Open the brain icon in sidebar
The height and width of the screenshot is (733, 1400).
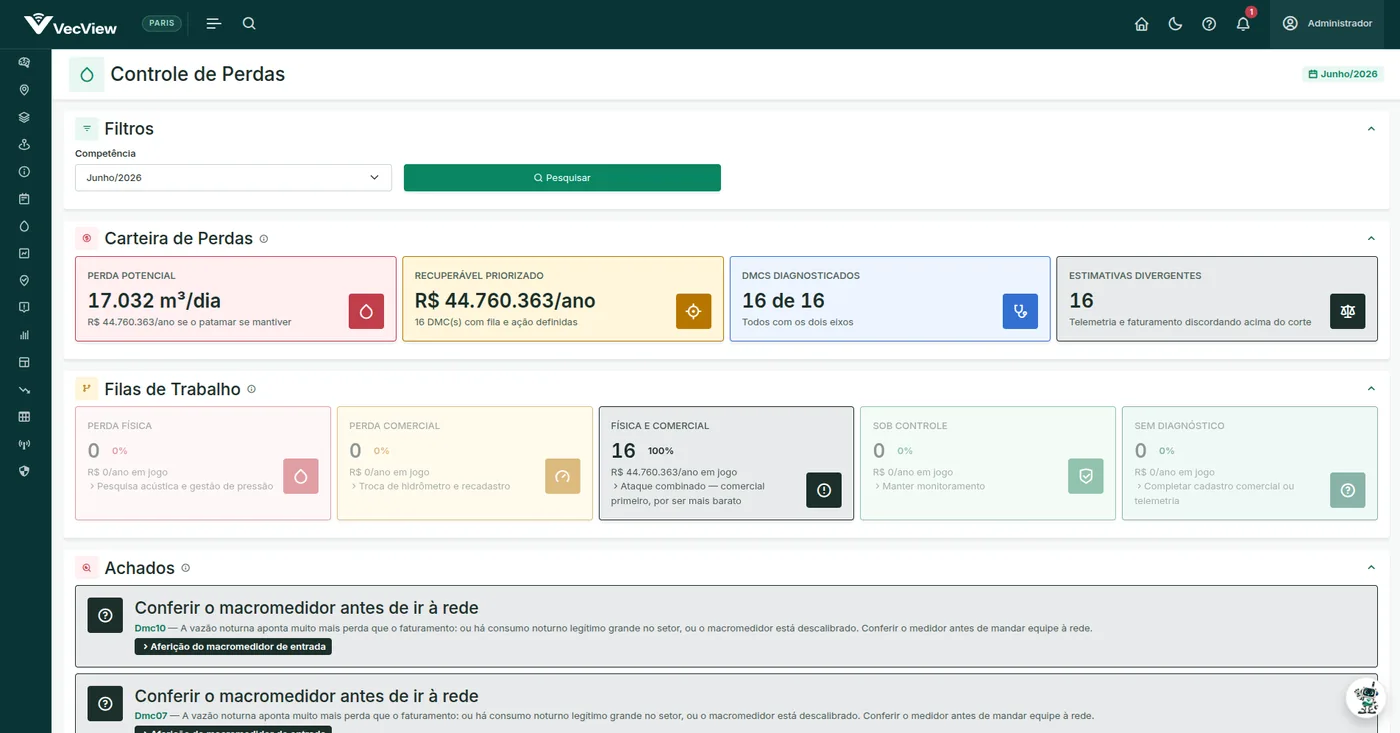click(x=24, y=62)
